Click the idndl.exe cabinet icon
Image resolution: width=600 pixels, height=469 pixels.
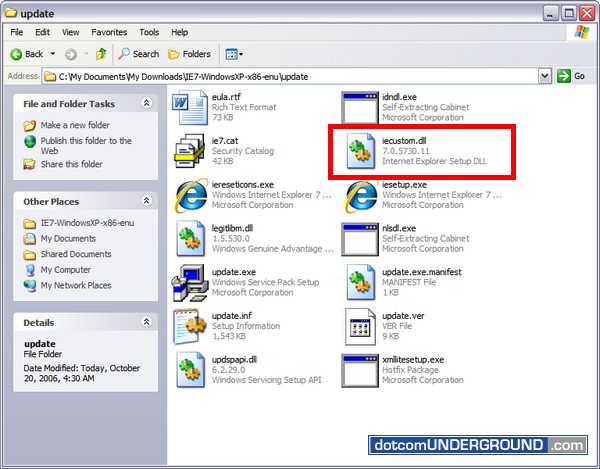(360, 107)
